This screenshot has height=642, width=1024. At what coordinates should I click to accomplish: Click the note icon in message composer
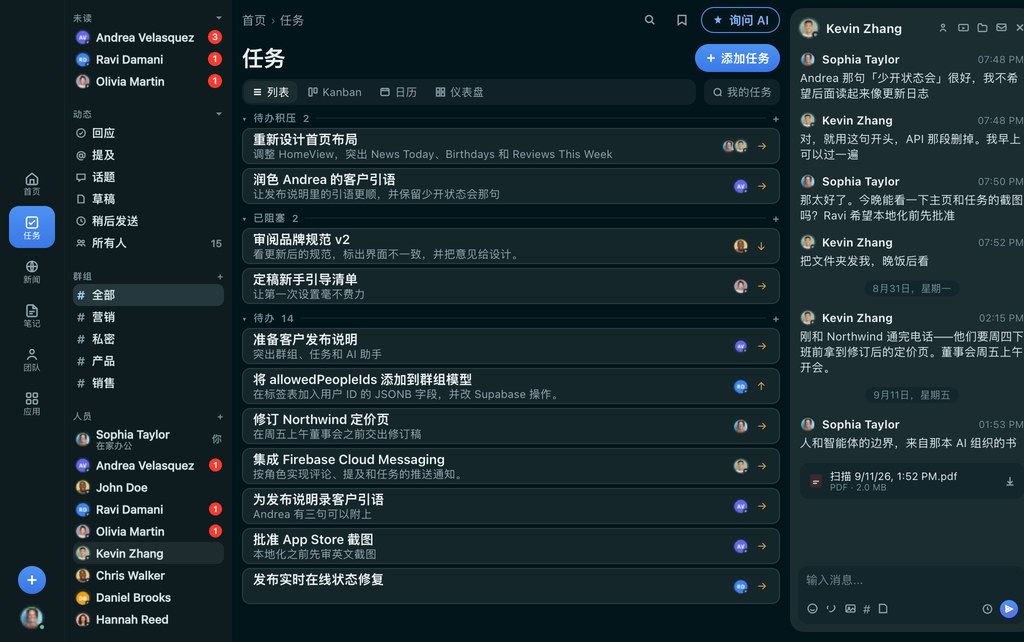click(883, 609)
